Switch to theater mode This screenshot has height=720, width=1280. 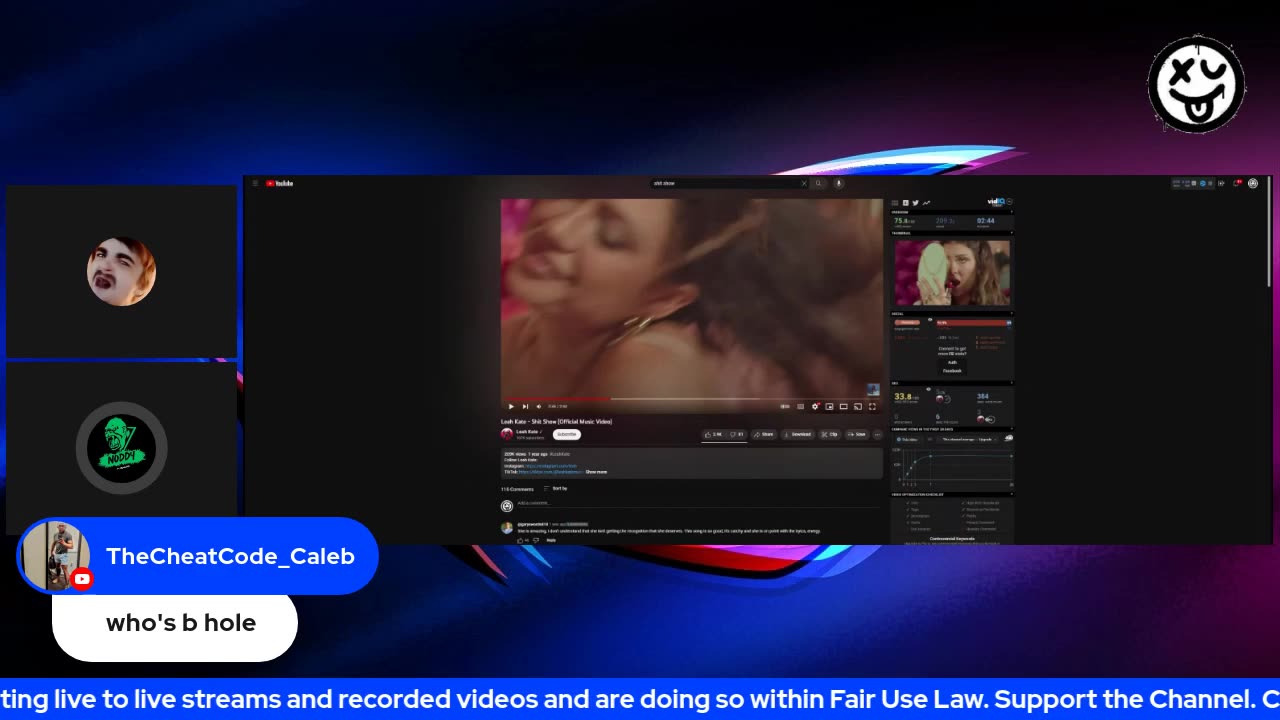point(844,407)
